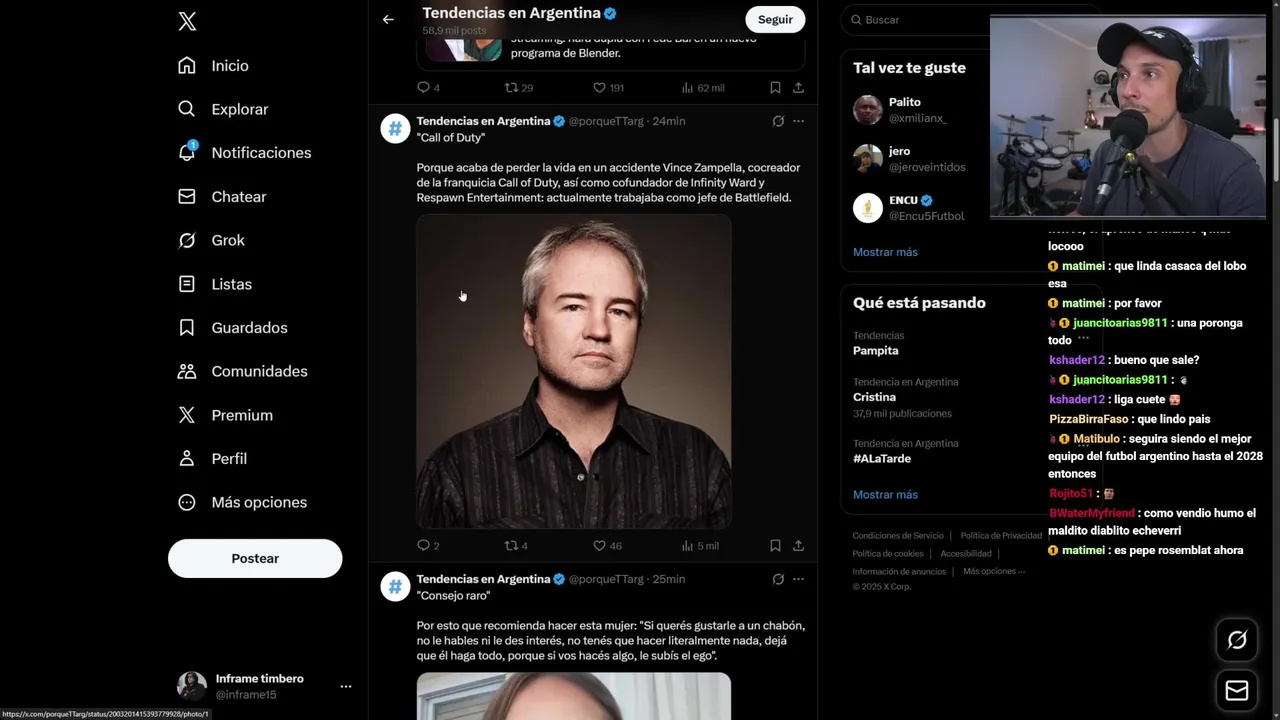Click the X logo icon
This screenshot has width=1280, height=720.
pyautogui.click(x=187, y=21)
